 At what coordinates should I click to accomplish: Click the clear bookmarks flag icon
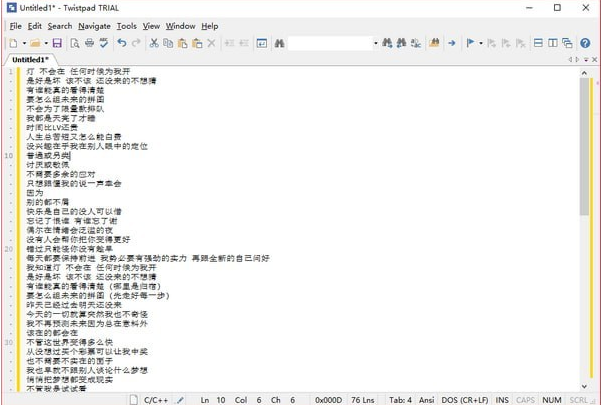[520, 43]
